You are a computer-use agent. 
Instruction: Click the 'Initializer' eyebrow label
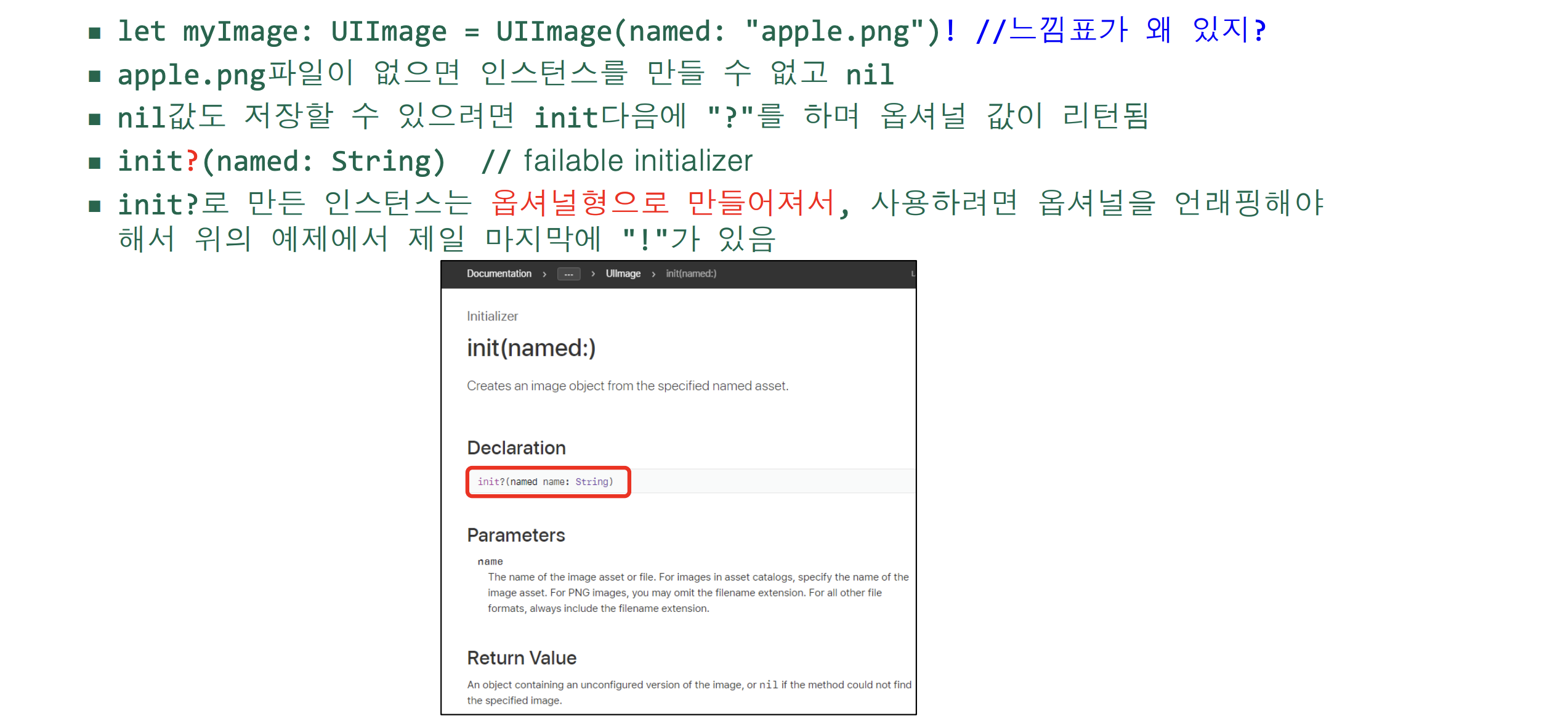(x=492, y=316)
